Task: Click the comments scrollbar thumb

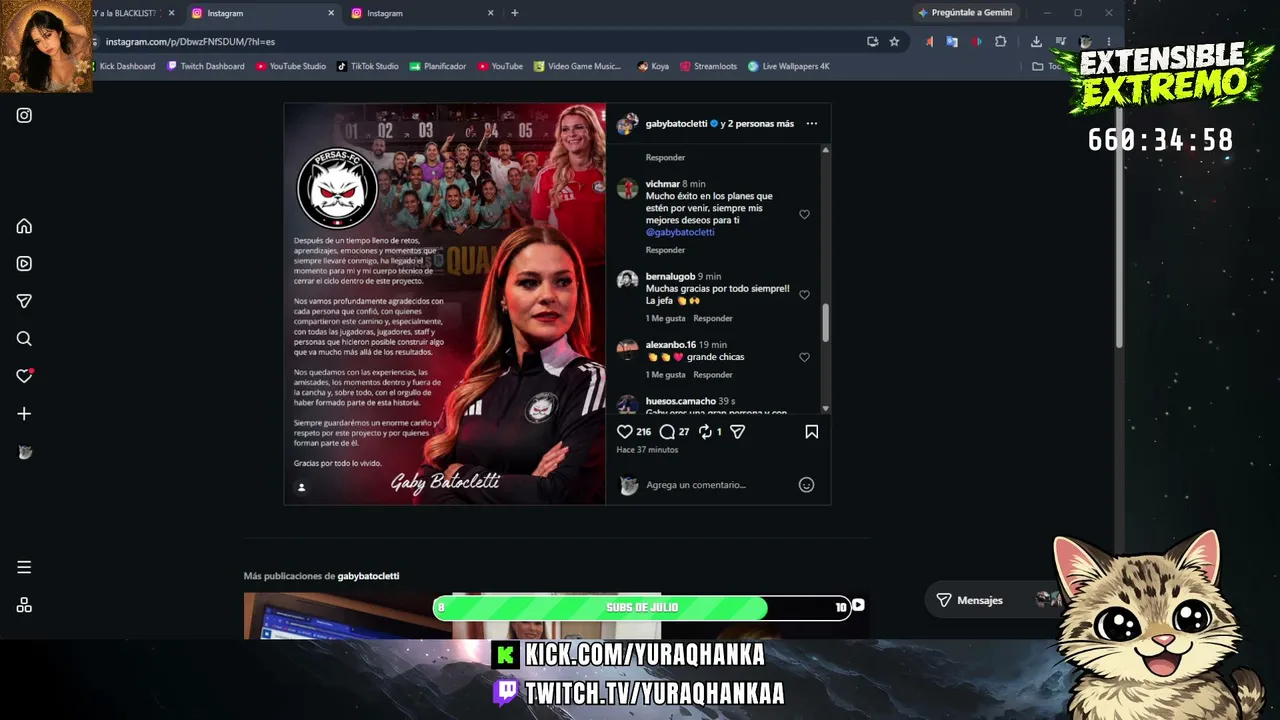Action: (x=825, y=322)
